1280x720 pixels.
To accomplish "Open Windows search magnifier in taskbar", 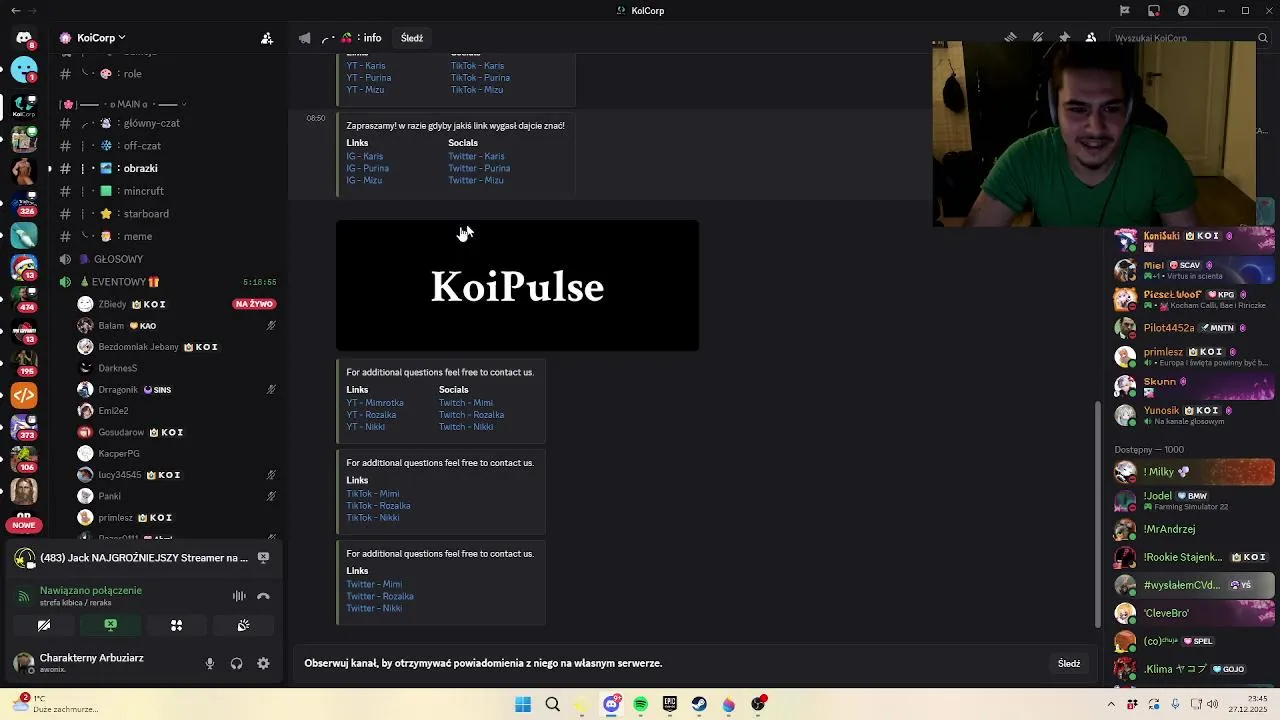I will tap(552, 704).
